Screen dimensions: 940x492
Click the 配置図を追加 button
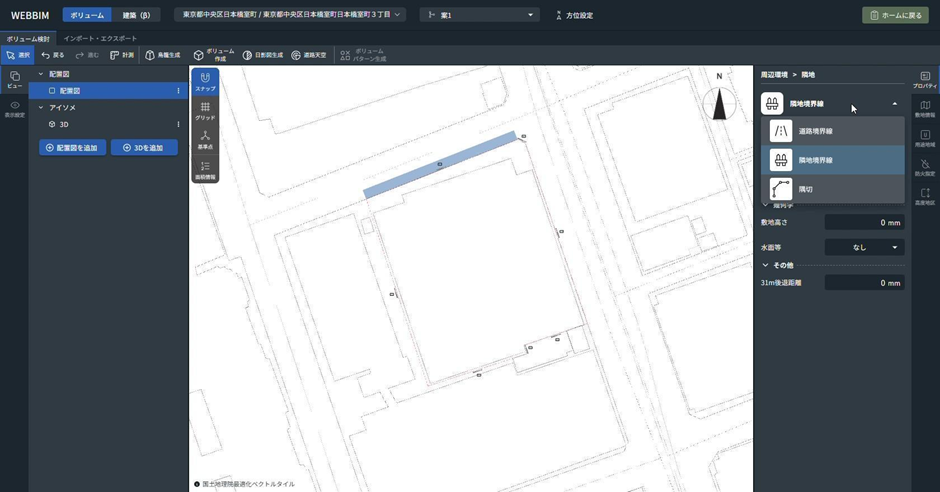(x=72, y=148)
